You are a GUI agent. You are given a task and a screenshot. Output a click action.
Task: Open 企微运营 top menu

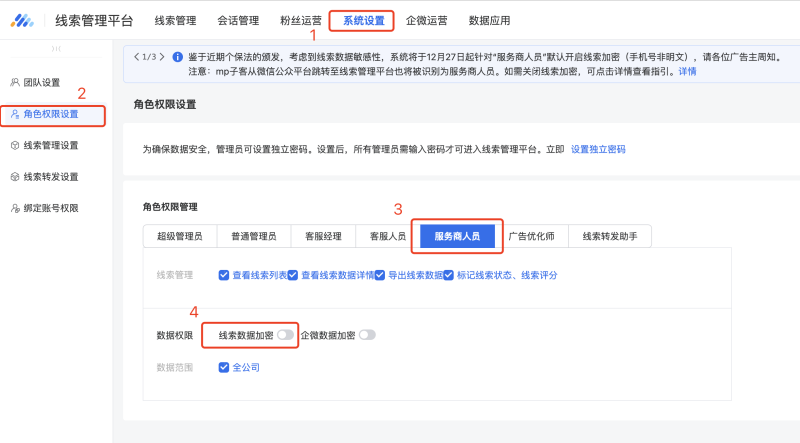click(x=427, y=21)
